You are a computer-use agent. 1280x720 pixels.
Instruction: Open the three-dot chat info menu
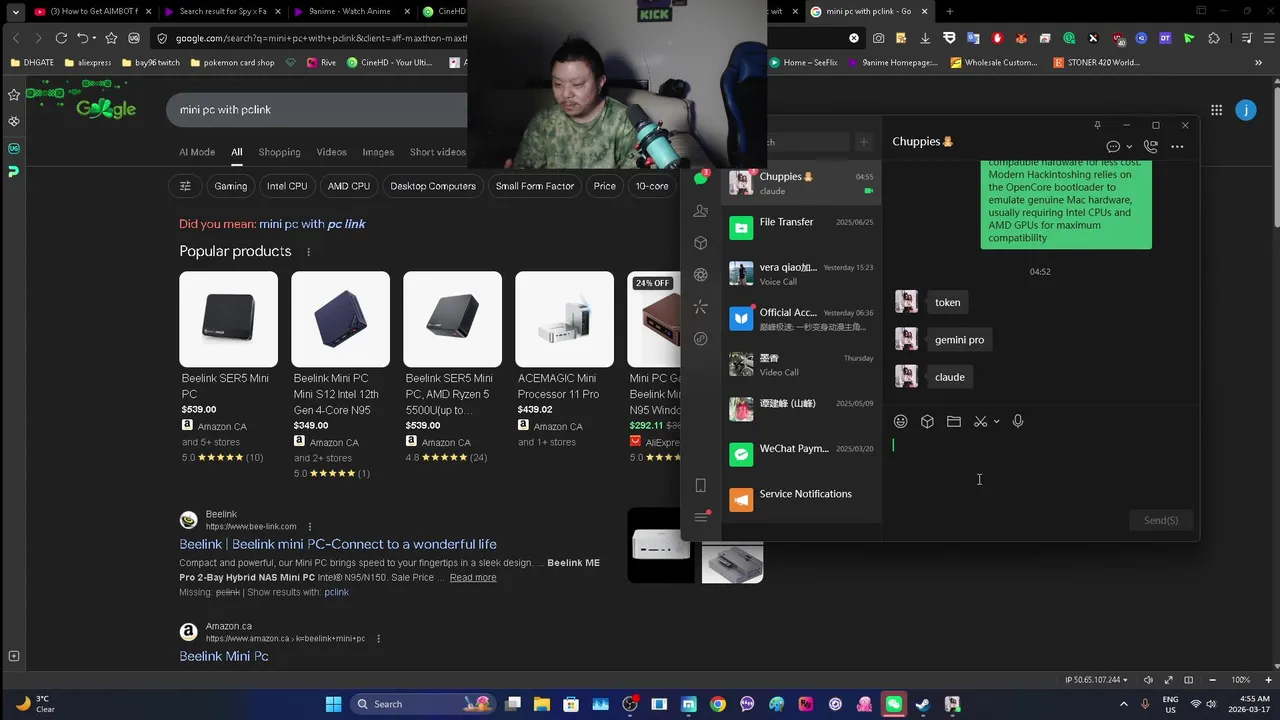click(x=1177, y=146)
